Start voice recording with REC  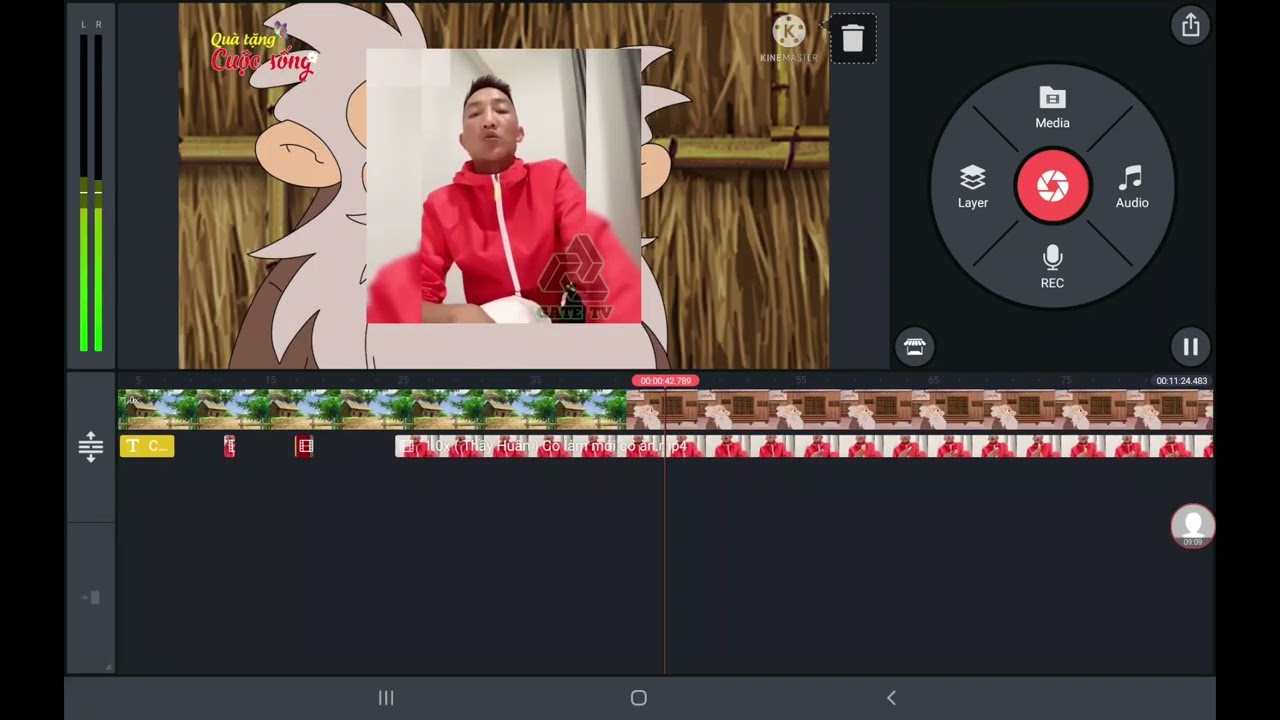point(1052,267)
